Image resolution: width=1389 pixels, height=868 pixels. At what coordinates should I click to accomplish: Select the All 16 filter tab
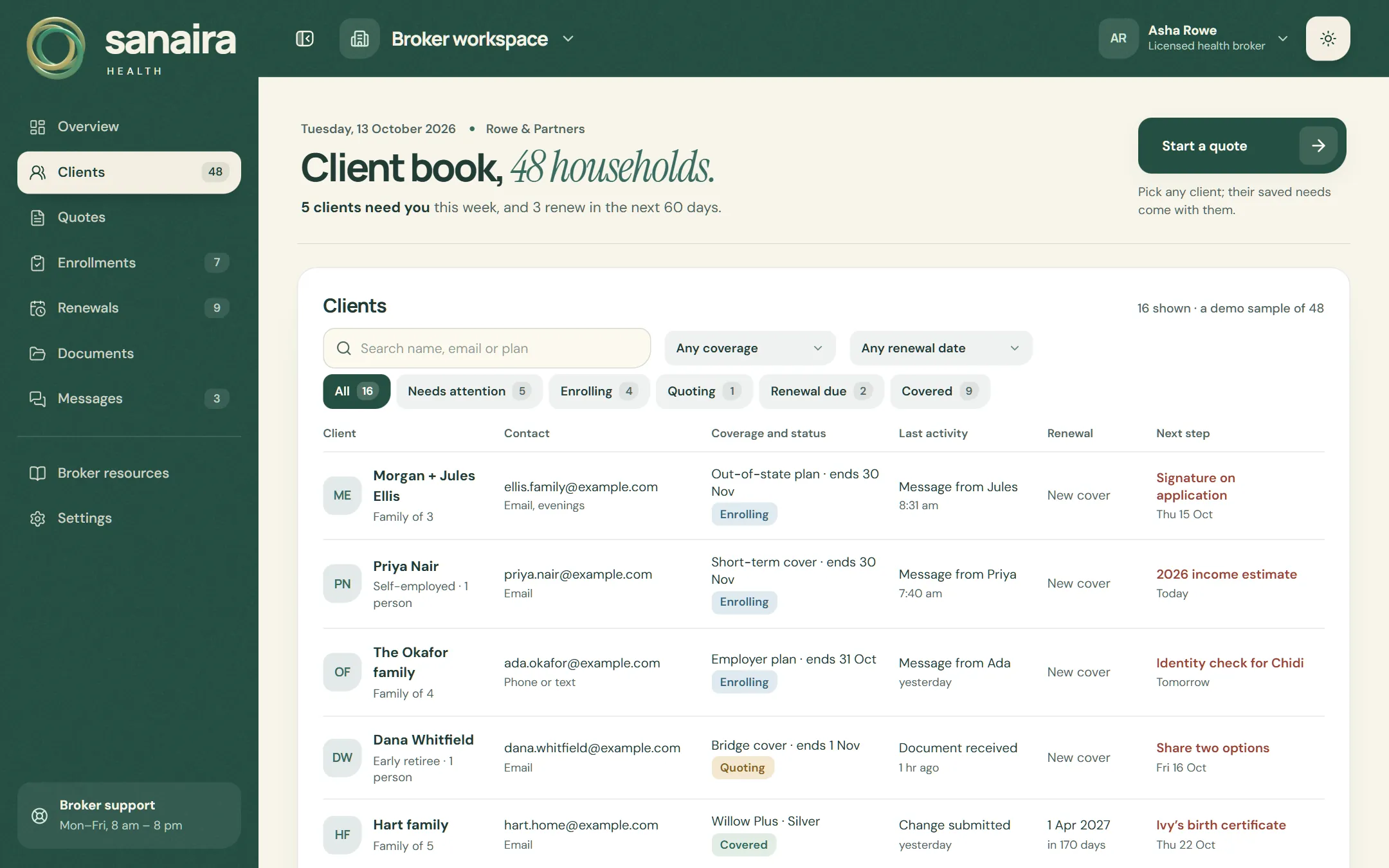click(356, 392)
